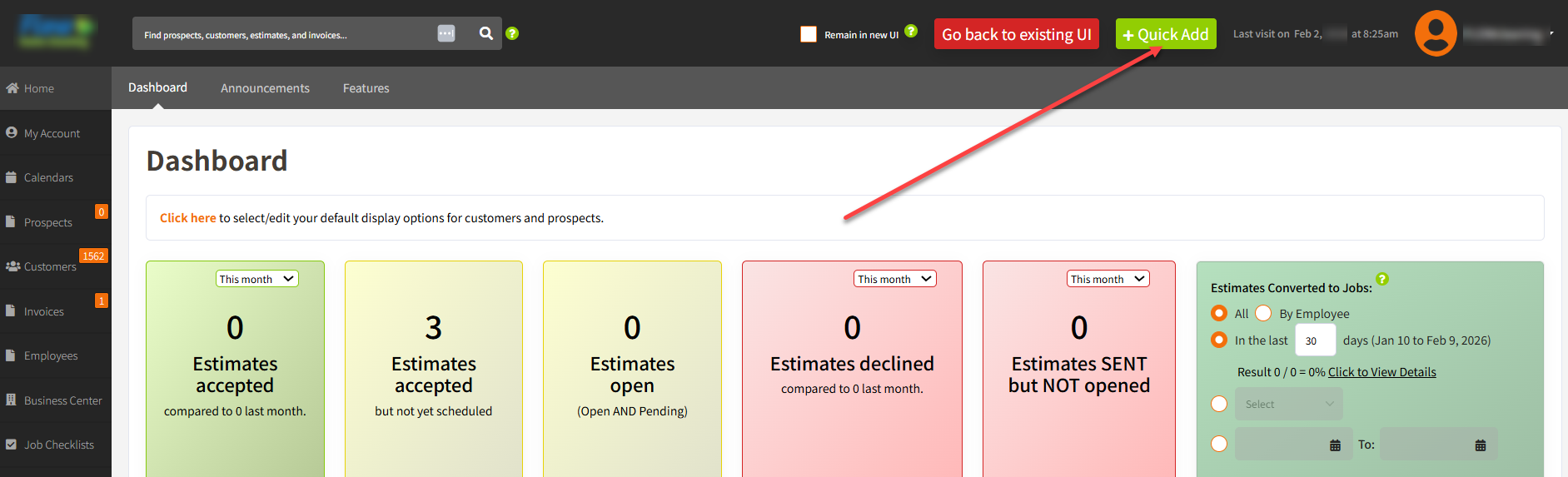Open This month dropdown on Estimates declined card
Screen dimensions: 1568x477
click(895, 279)
